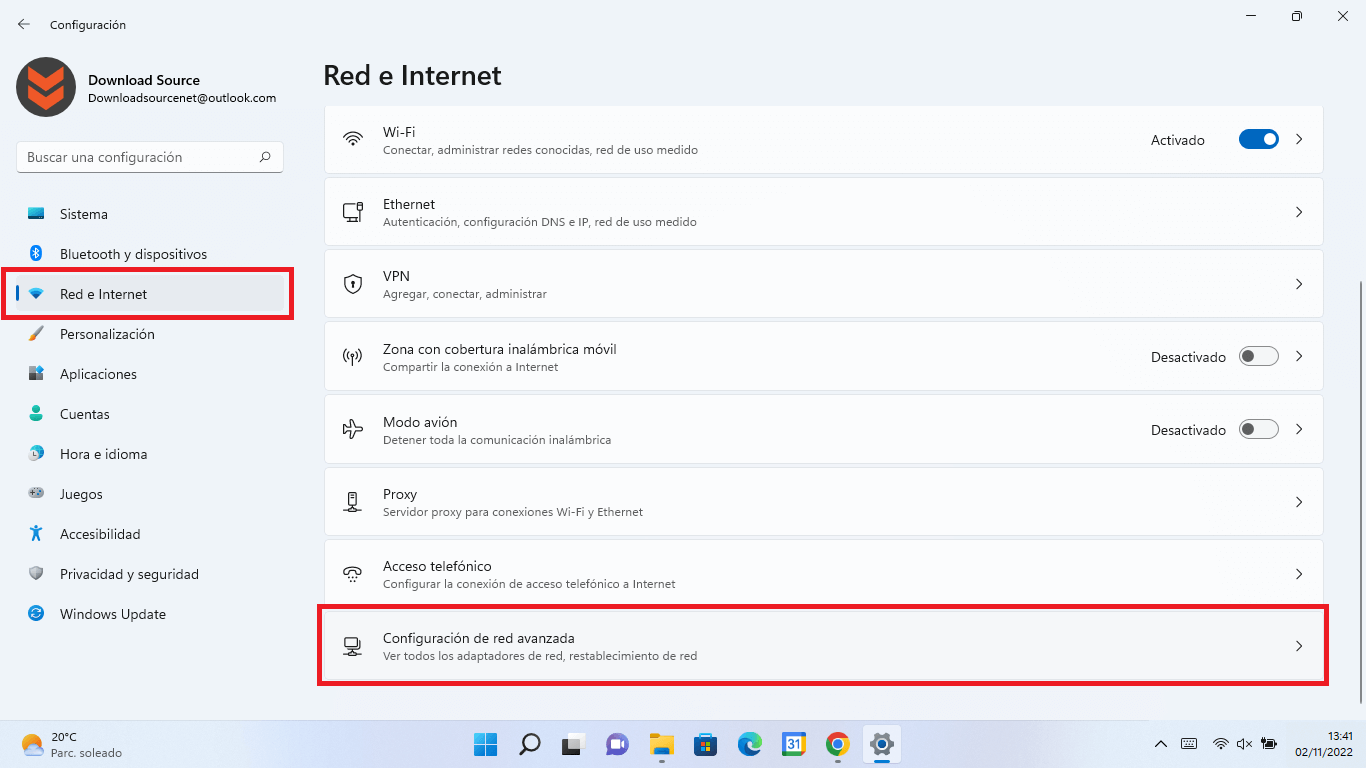Click the Proxy server icon
Viewport: 1366px width, 768px height.
pyautogui.click(x=352, y=502)
